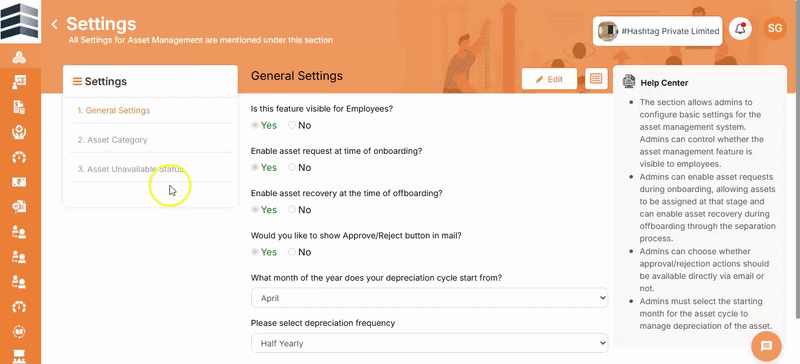Toggle the hamburger icon beside Settings panel title
This screenshot has height=364, width=800.
coord(77,81)
